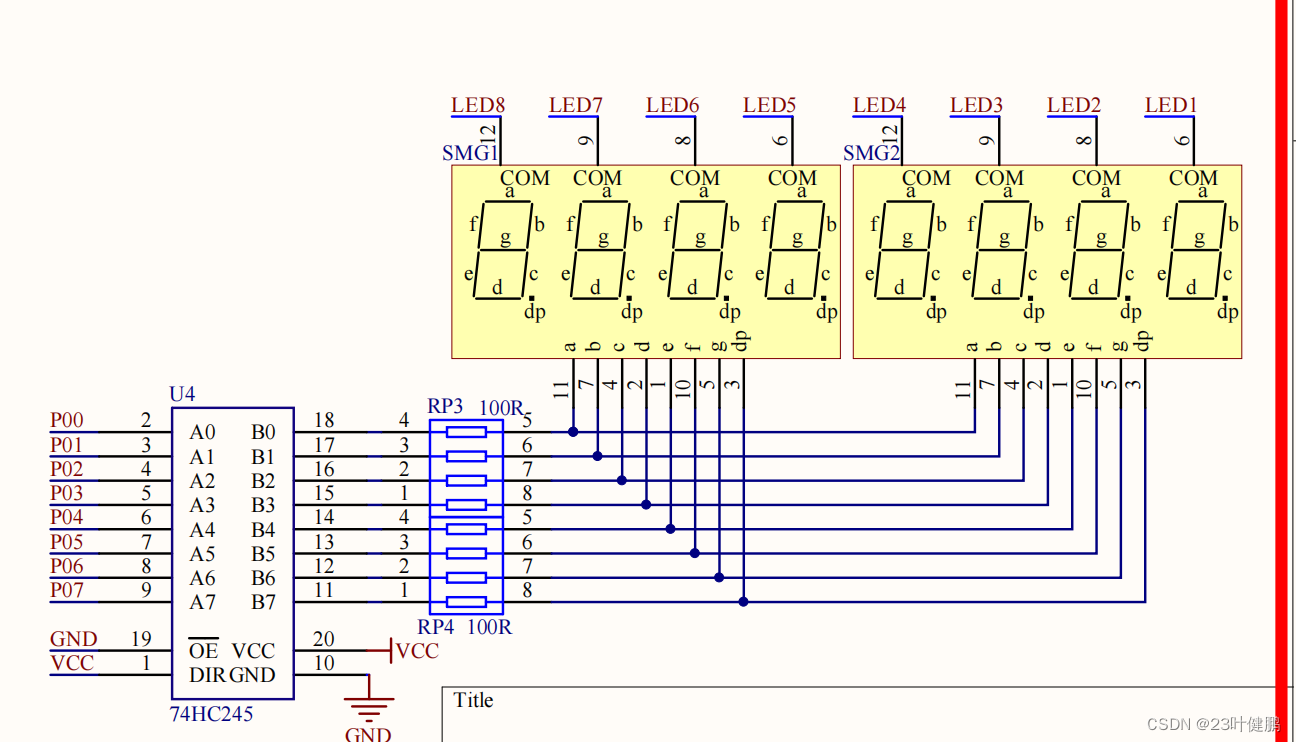Click the resistor symbol on the B6 line
This screenshot has height=742, width=1296.
pyautogui.click(x=466, y=577)
